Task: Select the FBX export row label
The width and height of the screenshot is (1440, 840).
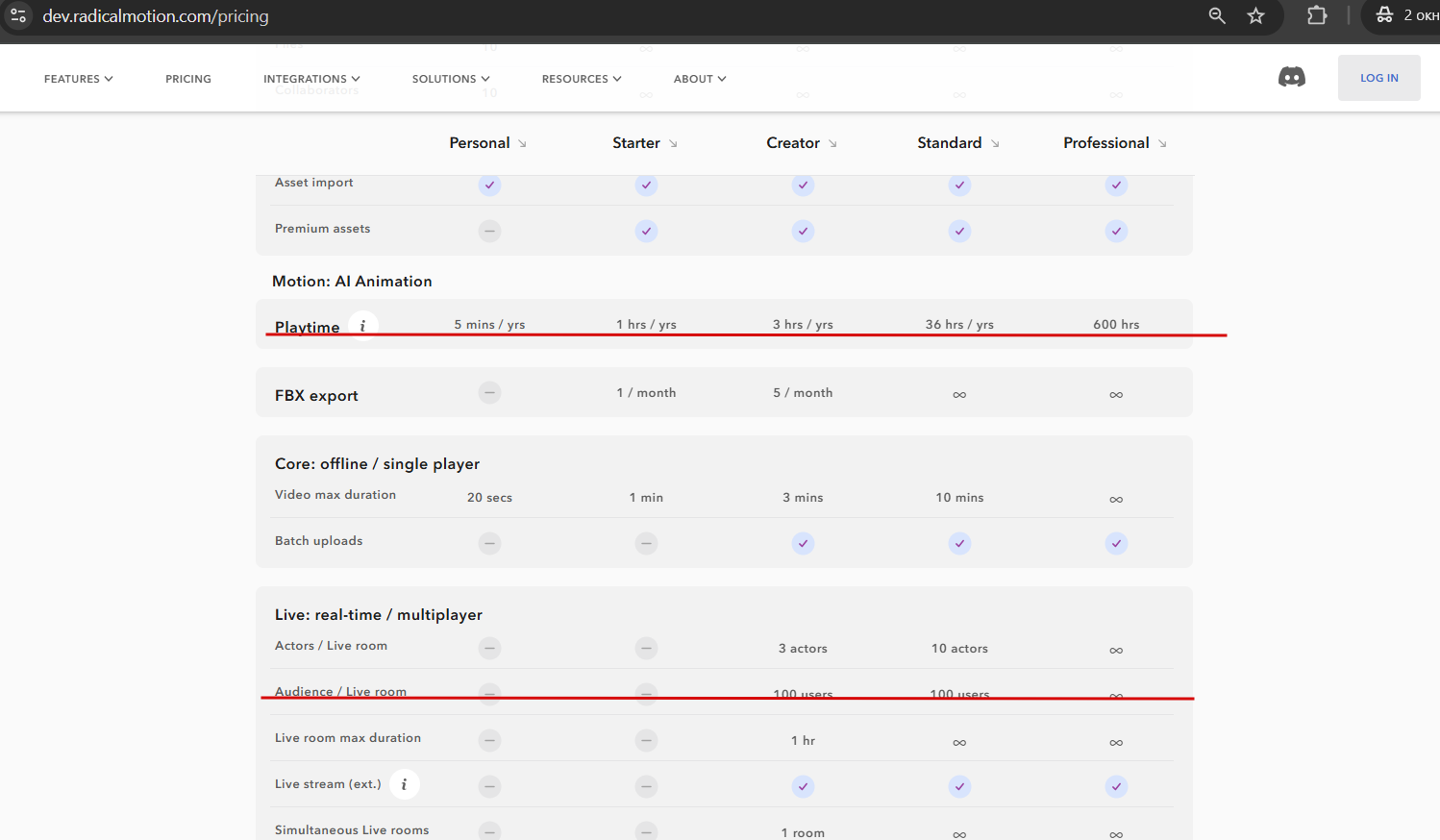Action: coord(316,395)
